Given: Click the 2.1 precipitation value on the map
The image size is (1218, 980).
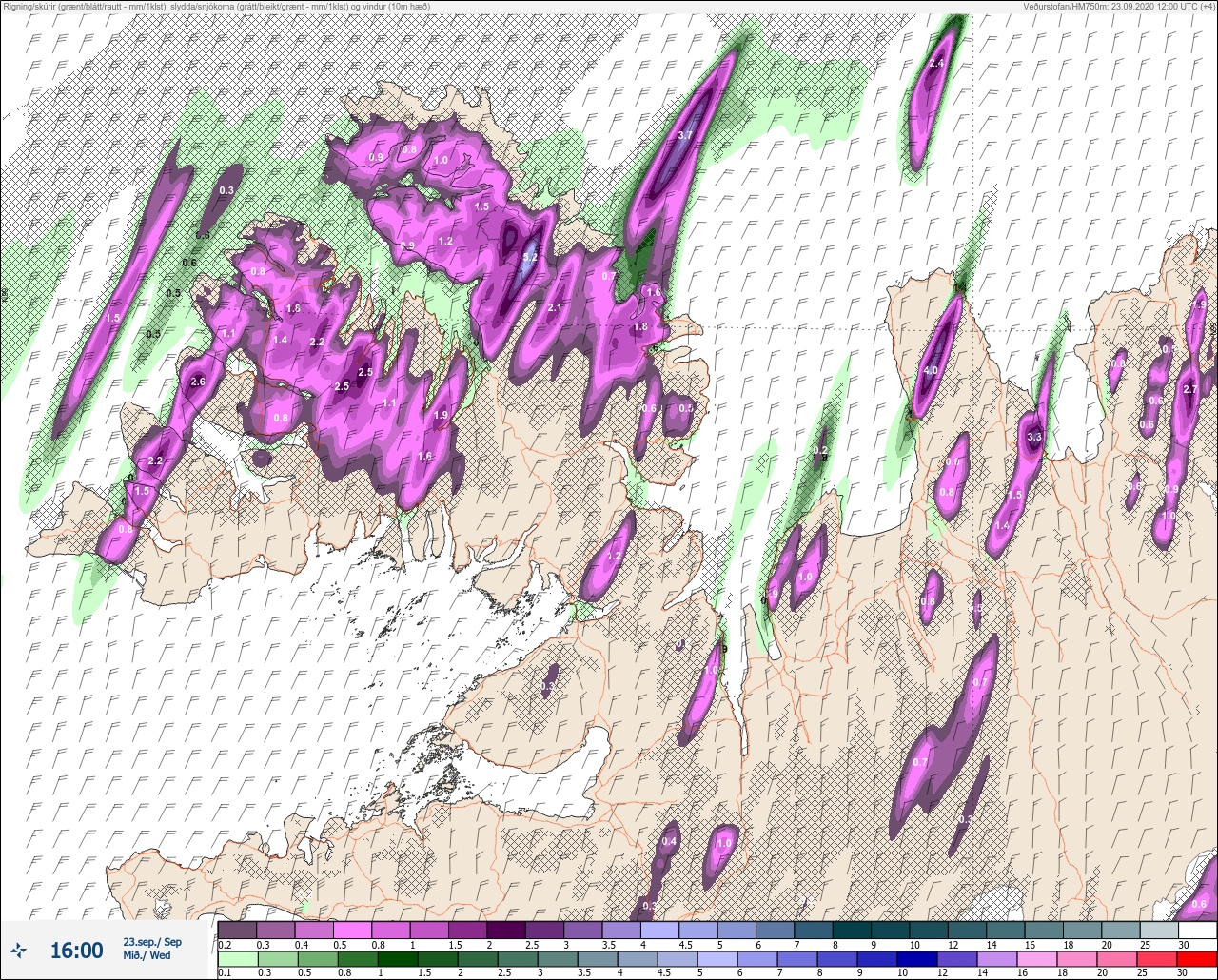Looking at the screenshot, I should [x=556, y=307].
